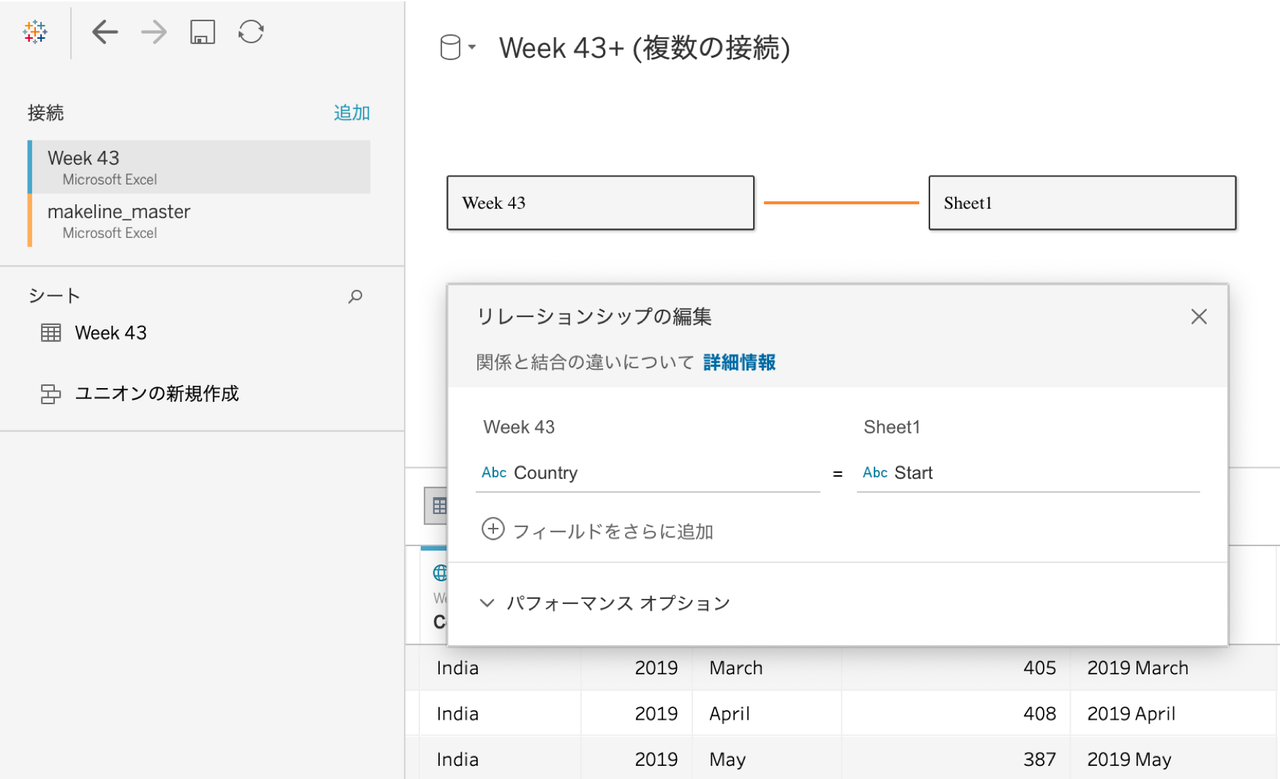1280x779 pixels.
Task: Click the orange relationship line
Action: point(841,203)
